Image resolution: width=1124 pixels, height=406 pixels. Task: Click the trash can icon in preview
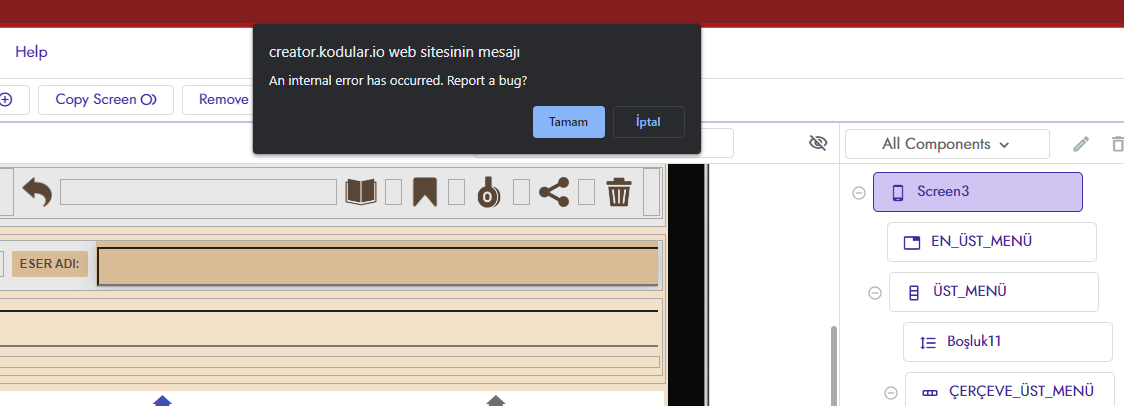pos(619,191)
